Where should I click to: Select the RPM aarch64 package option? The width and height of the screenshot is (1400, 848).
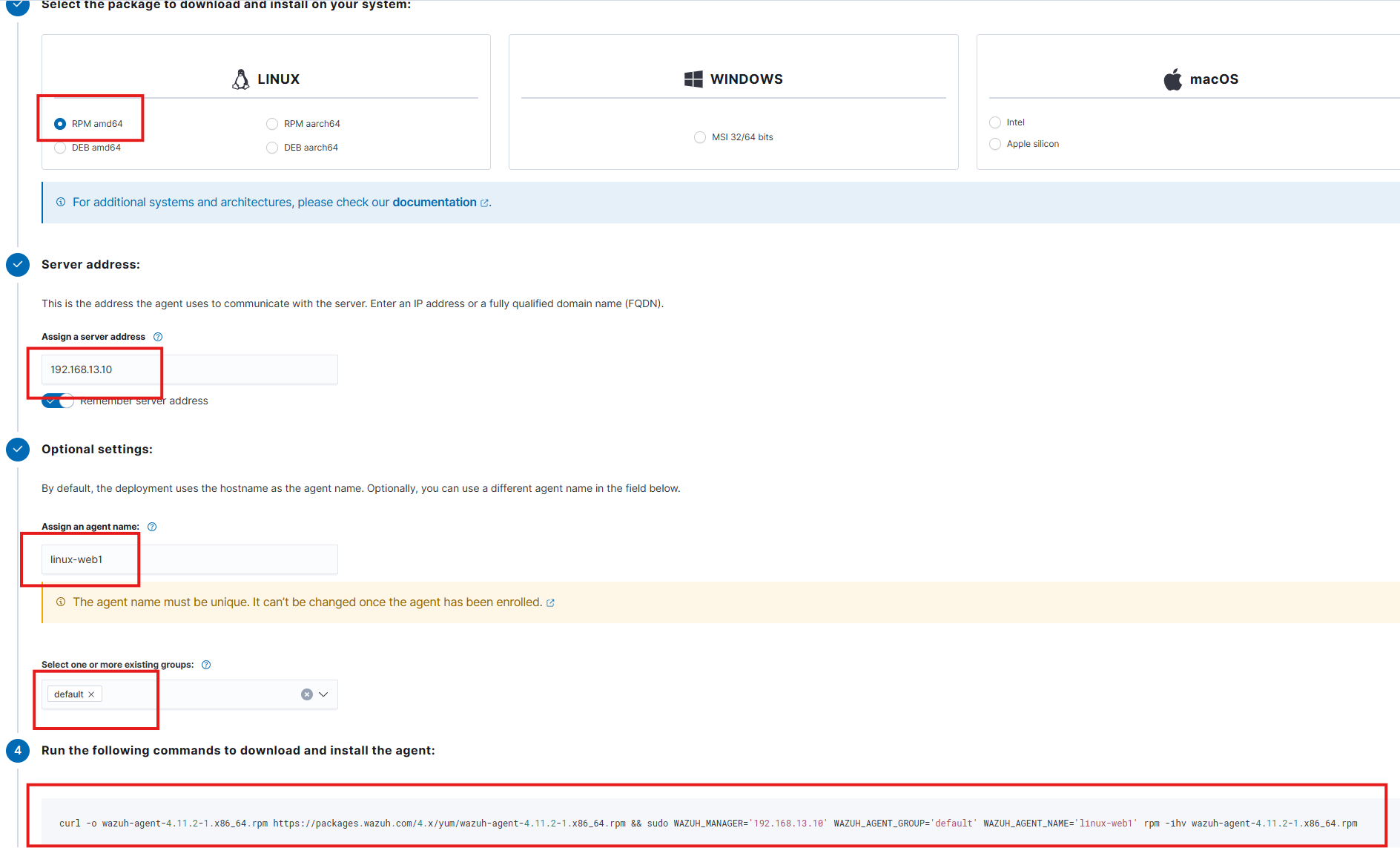272,124
